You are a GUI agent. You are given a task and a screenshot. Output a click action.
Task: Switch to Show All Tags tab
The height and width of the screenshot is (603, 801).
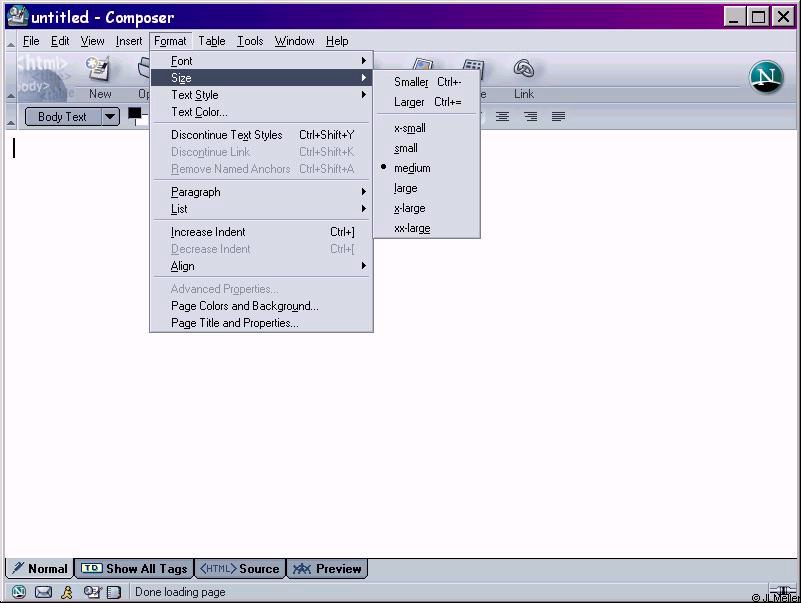coord(134,568)
